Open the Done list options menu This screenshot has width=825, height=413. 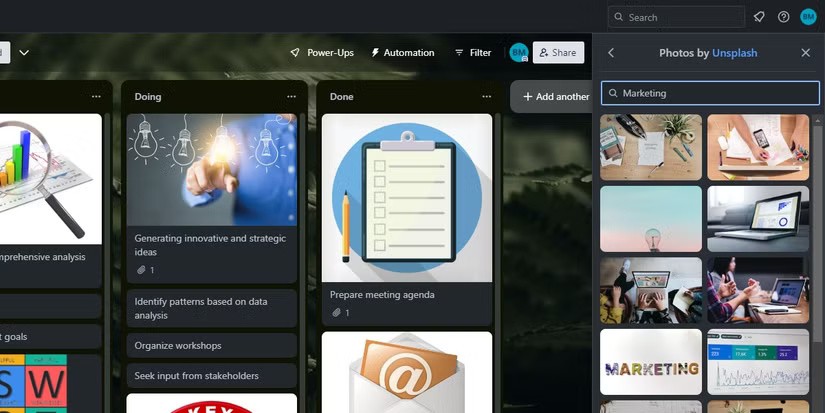tap(486, 97)
